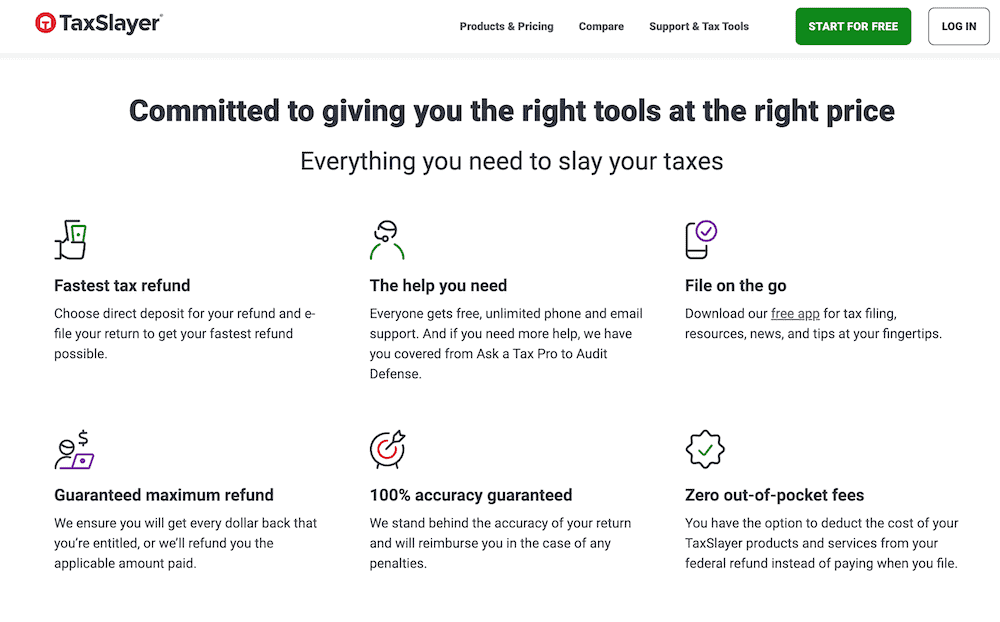Click the Zero out-of-pocket fees badge icon
Image resolution: width=1000 pixels, height=622 pixels.
[x=704, y=448]
